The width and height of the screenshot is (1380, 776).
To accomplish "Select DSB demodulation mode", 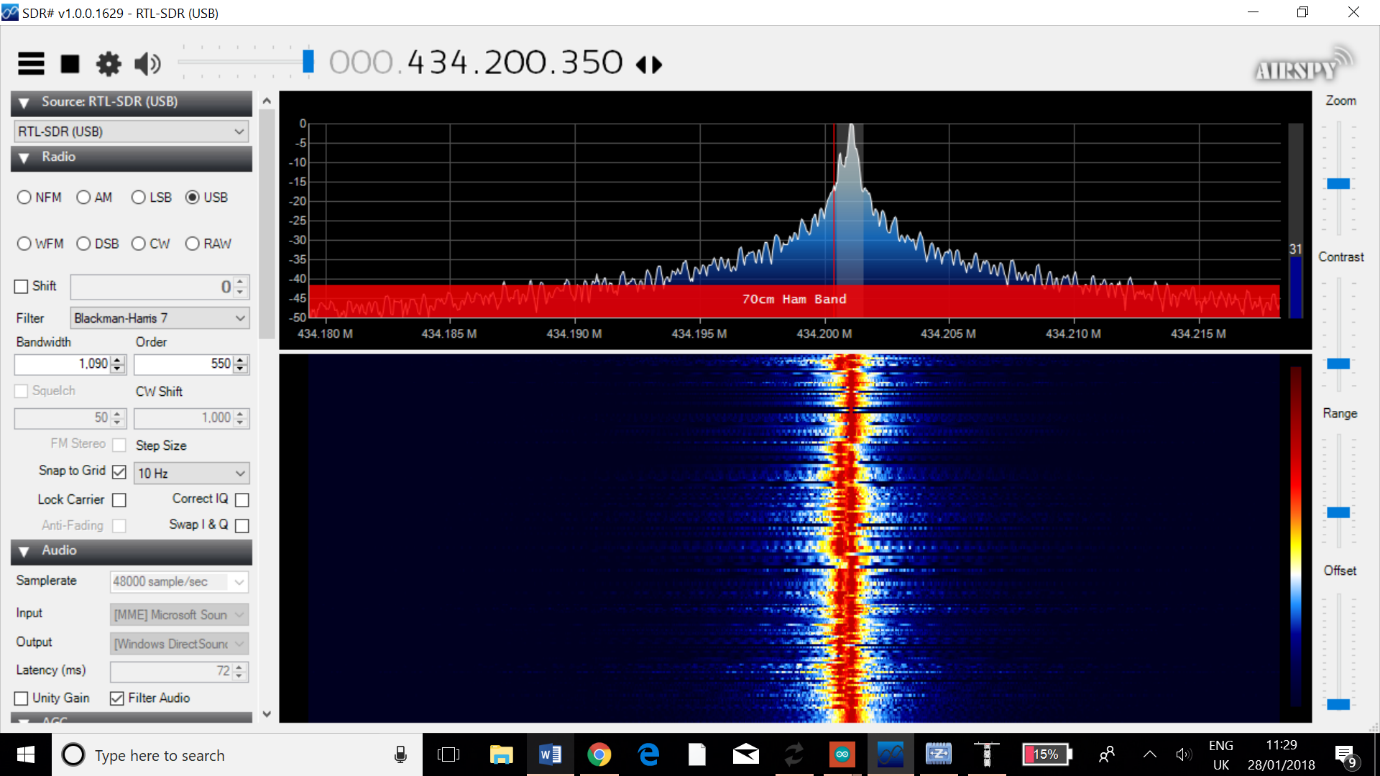I will tap(83, 244).
